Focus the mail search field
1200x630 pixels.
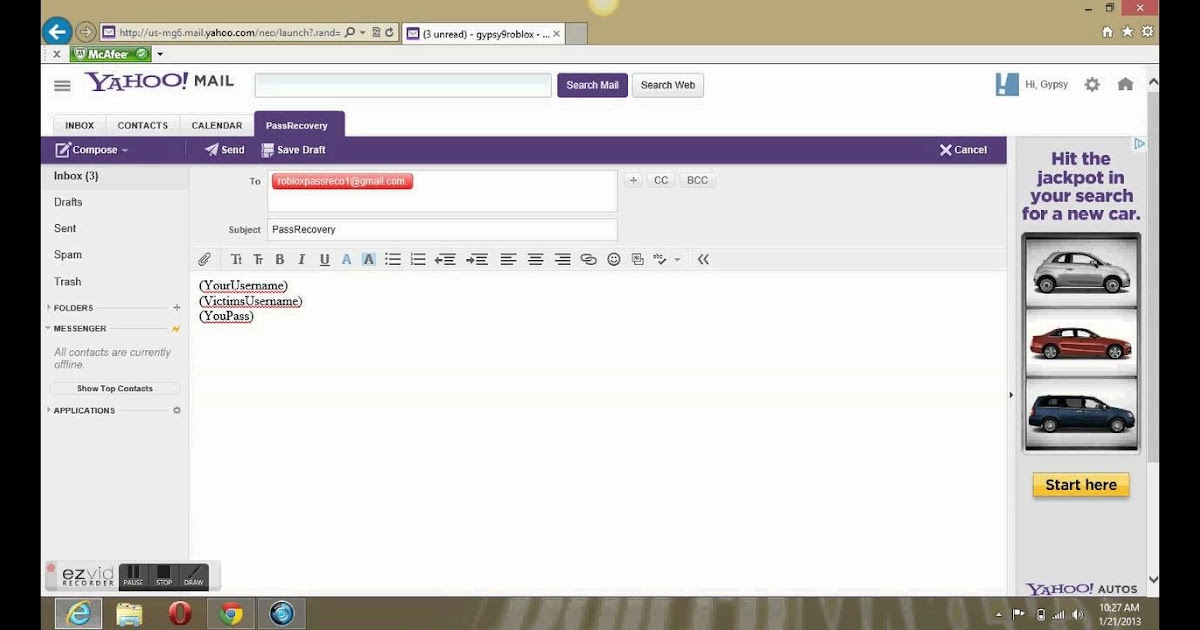pos(403,86)
